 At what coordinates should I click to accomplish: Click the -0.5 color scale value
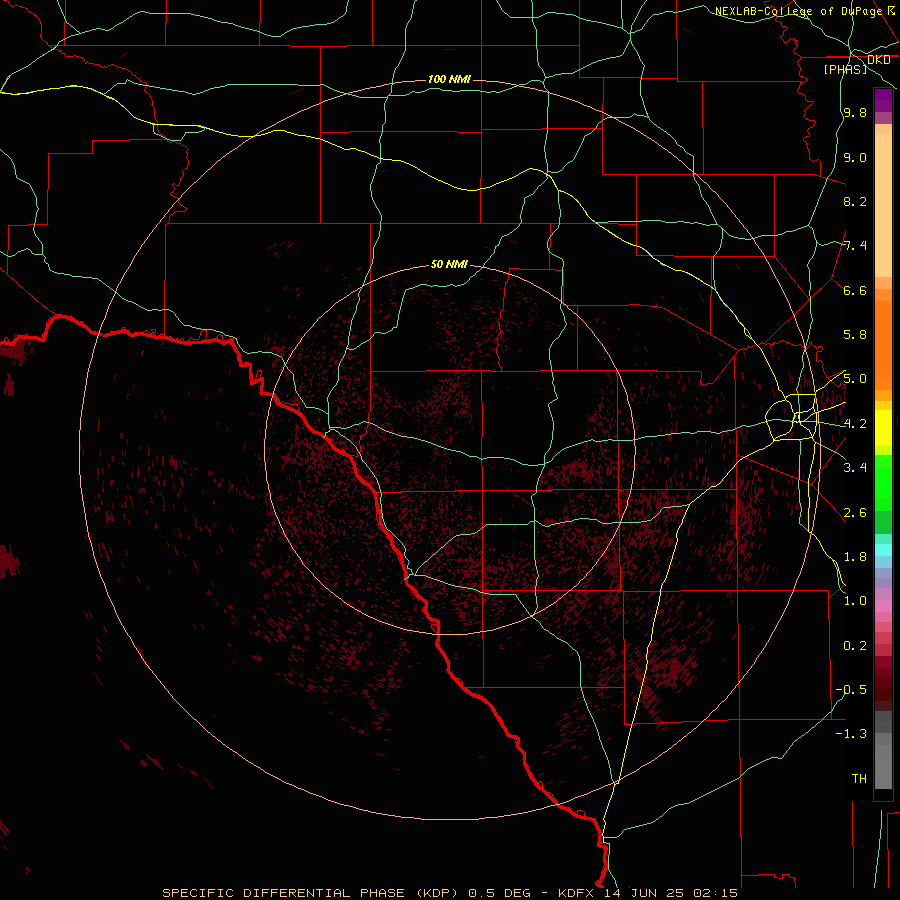tap(851, 690)
